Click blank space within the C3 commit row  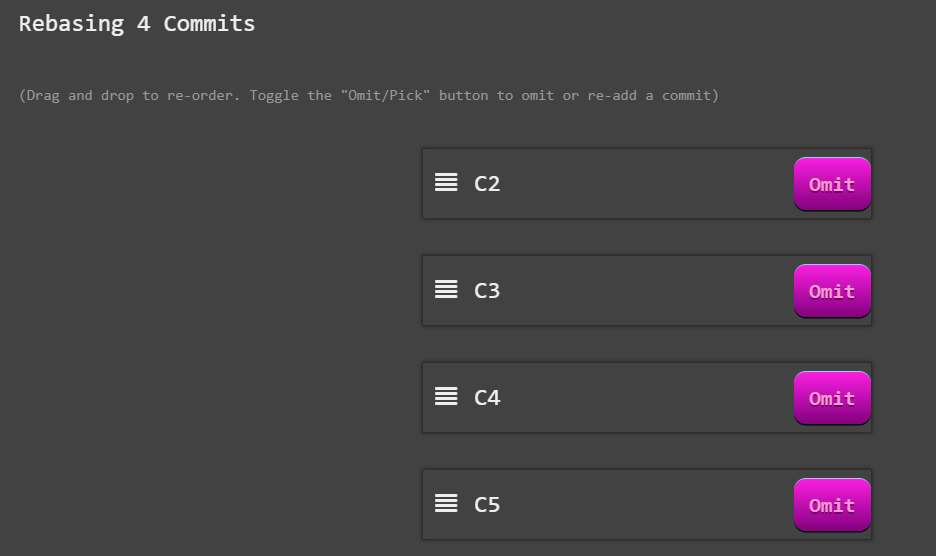tap(645, 291)
